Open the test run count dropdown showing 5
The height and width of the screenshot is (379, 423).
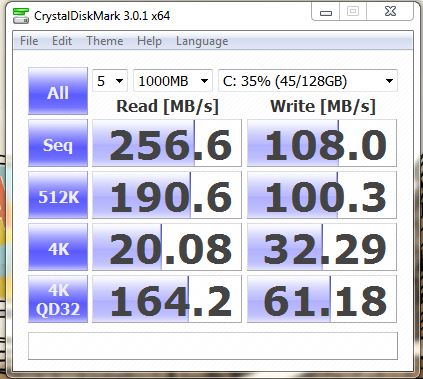coord(110,81)
